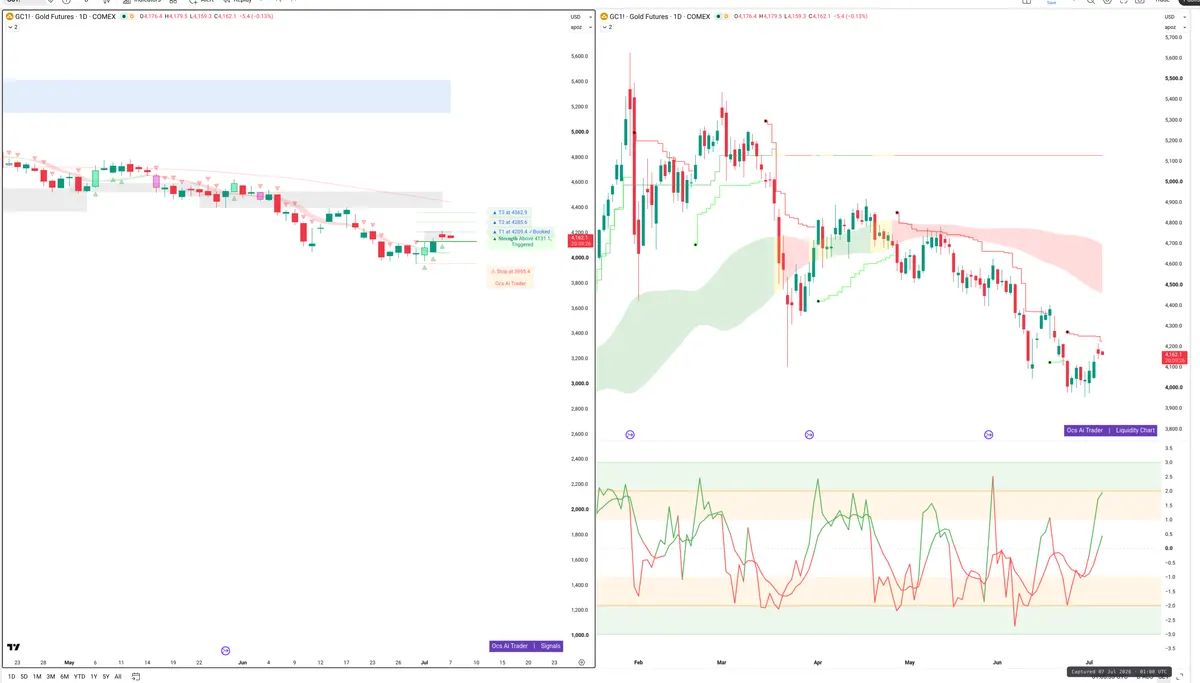Click the T1 at 4209.4 Booked label

520,231
